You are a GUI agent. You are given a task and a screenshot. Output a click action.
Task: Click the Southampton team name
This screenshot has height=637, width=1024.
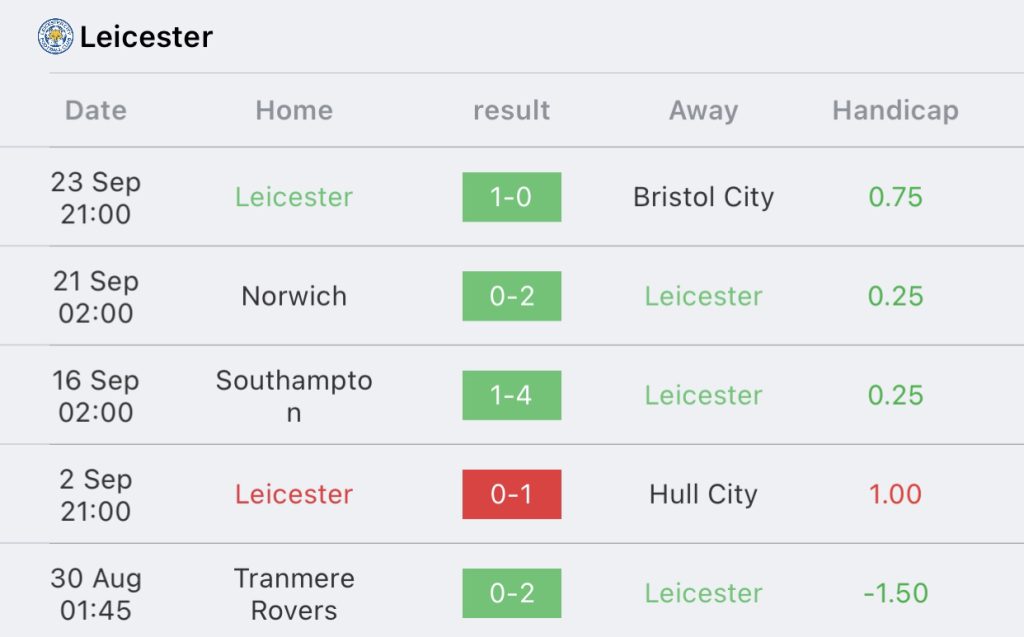(x=294, y=396)
